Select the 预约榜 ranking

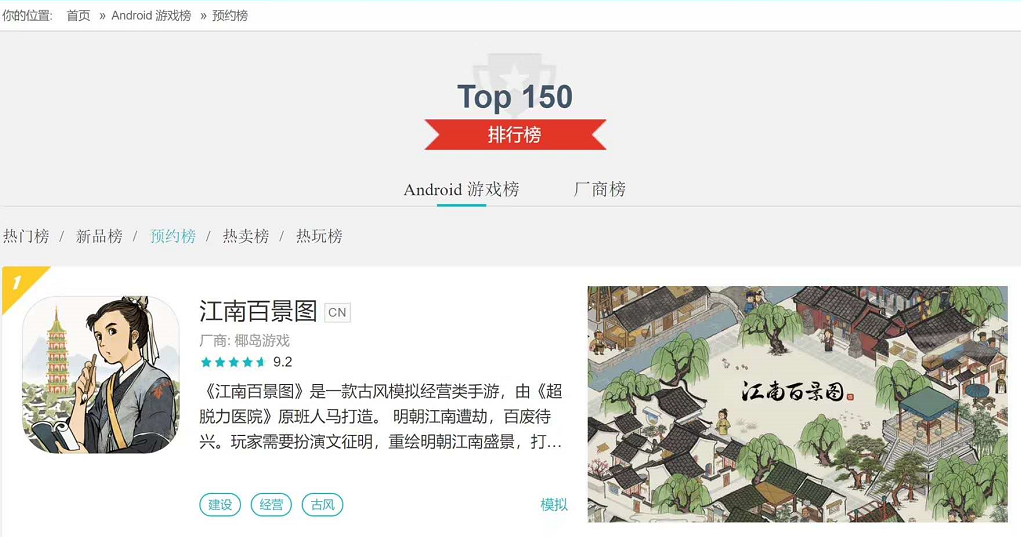[x=173, y=236]
